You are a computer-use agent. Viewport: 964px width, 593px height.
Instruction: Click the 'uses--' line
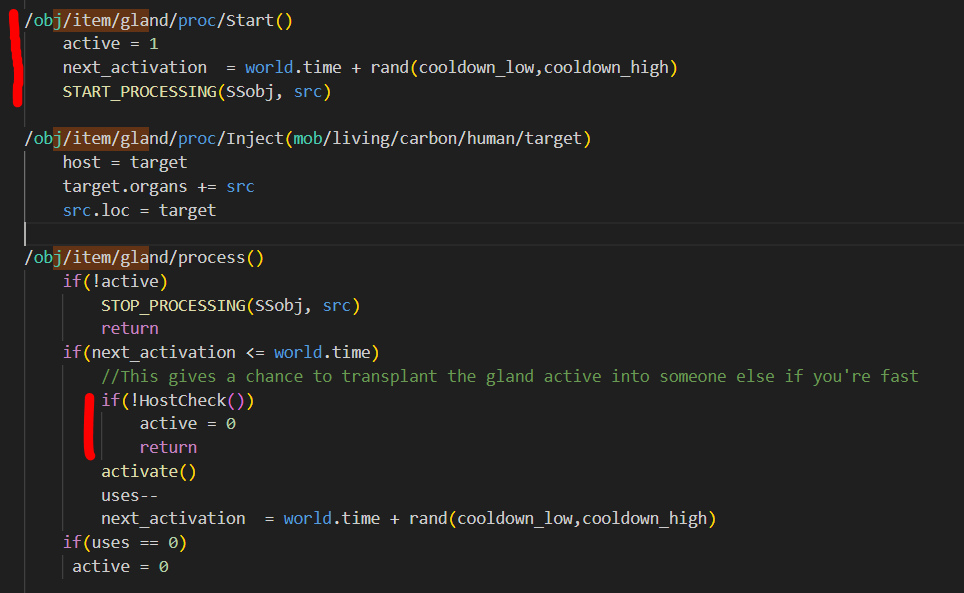[130, 495]
